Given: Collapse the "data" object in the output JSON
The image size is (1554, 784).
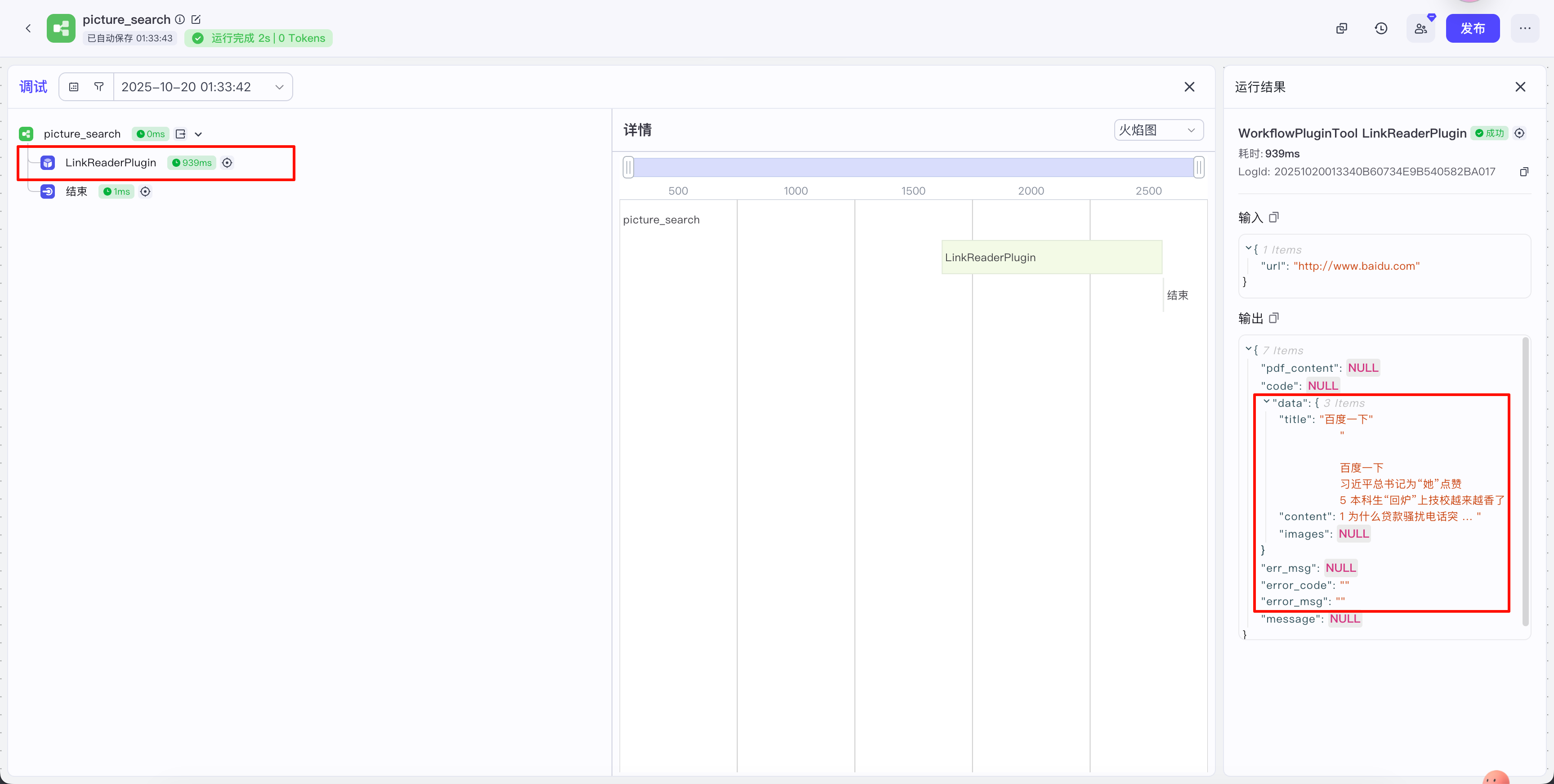Looking at the screenshot, I should 1266,402.
